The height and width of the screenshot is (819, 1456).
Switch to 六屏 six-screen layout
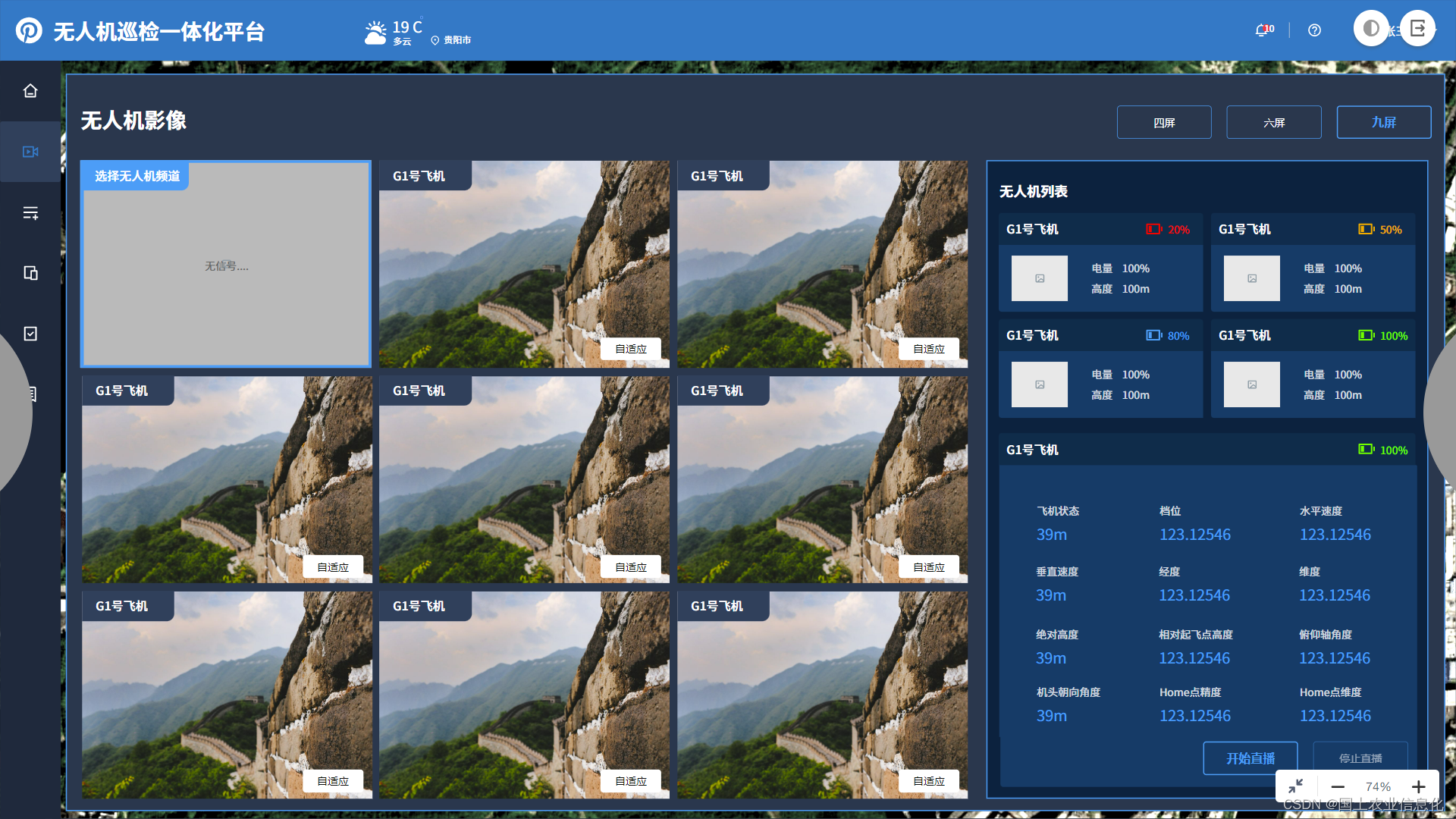1273,122
